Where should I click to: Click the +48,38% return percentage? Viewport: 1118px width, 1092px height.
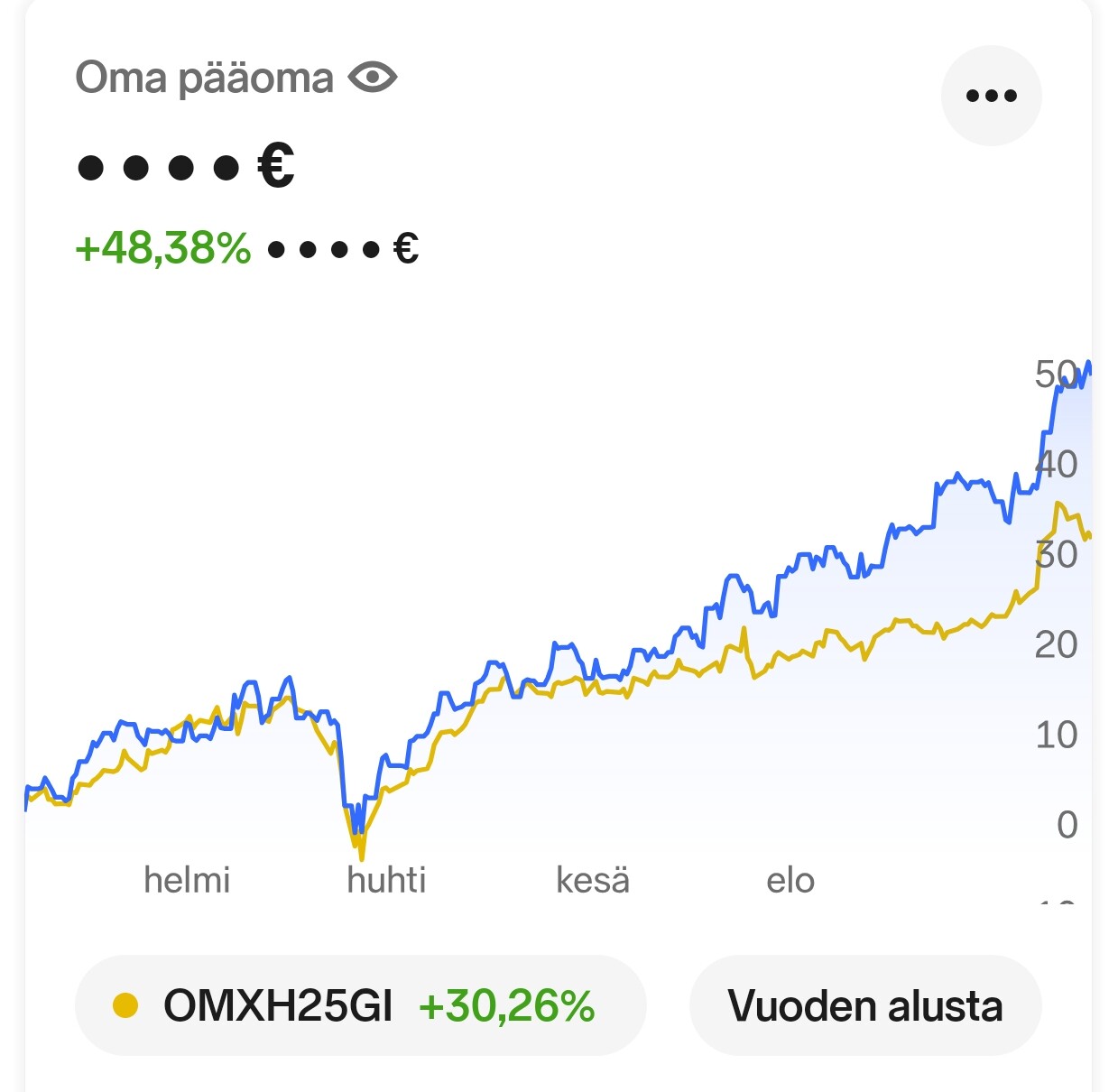pyautogui.click(x=163, y=248)
